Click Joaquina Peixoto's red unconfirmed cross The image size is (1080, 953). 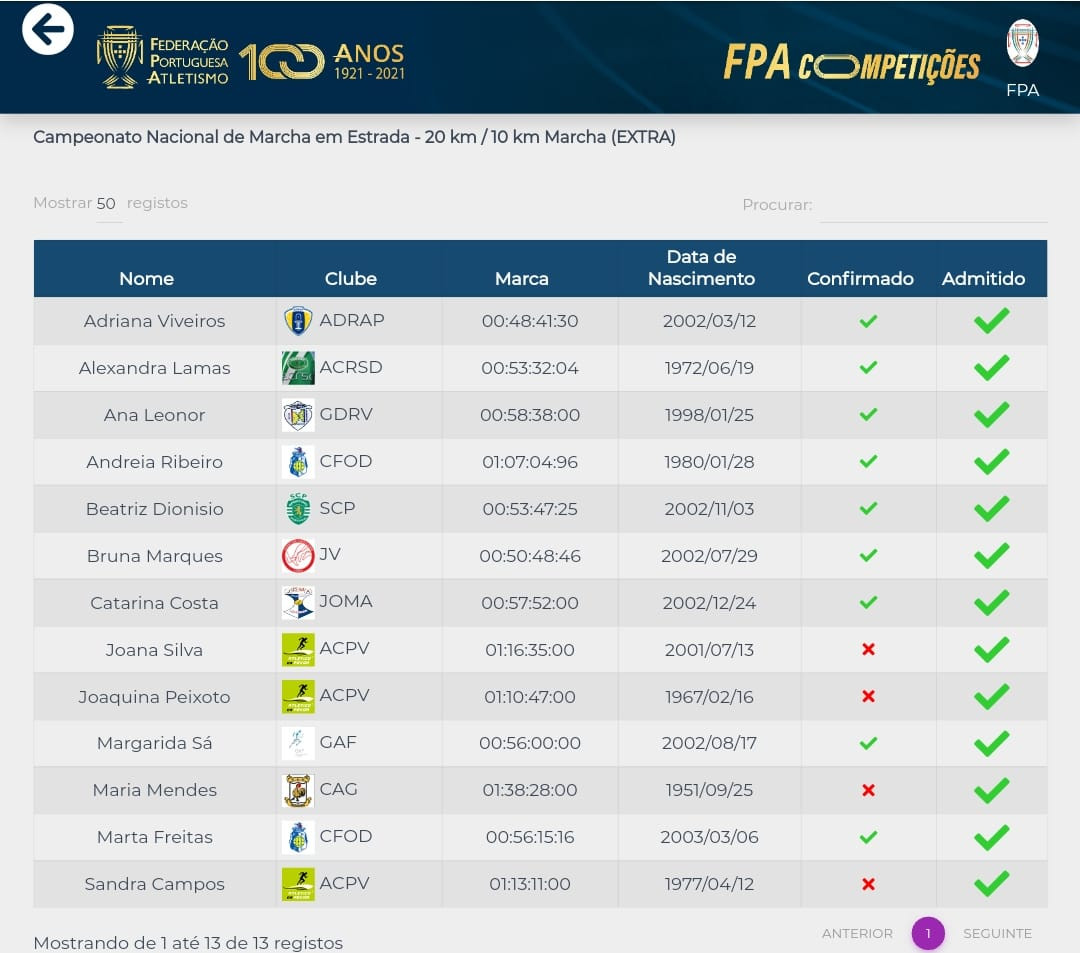[x=868, y=696]
